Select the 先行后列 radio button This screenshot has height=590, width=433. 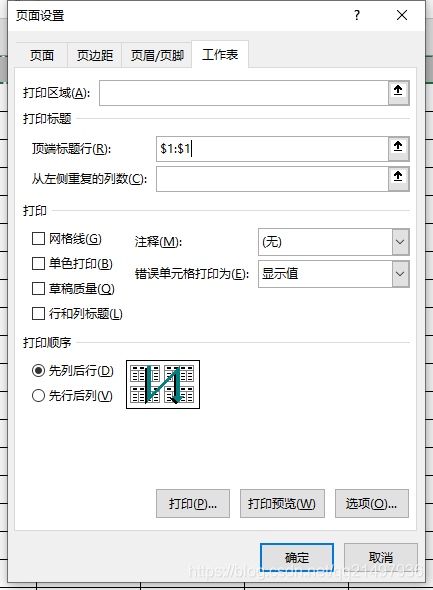click(x=38, y=395)
